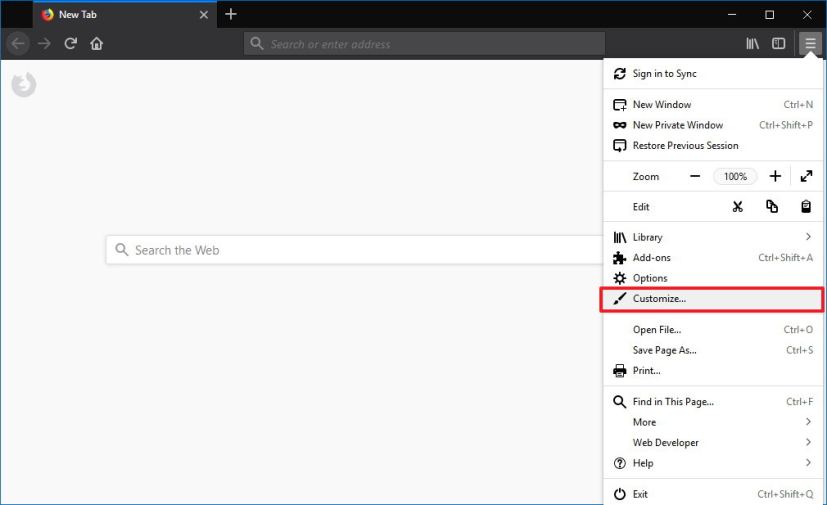
Task: Choose Sign in to Sync
Action: 713,74
